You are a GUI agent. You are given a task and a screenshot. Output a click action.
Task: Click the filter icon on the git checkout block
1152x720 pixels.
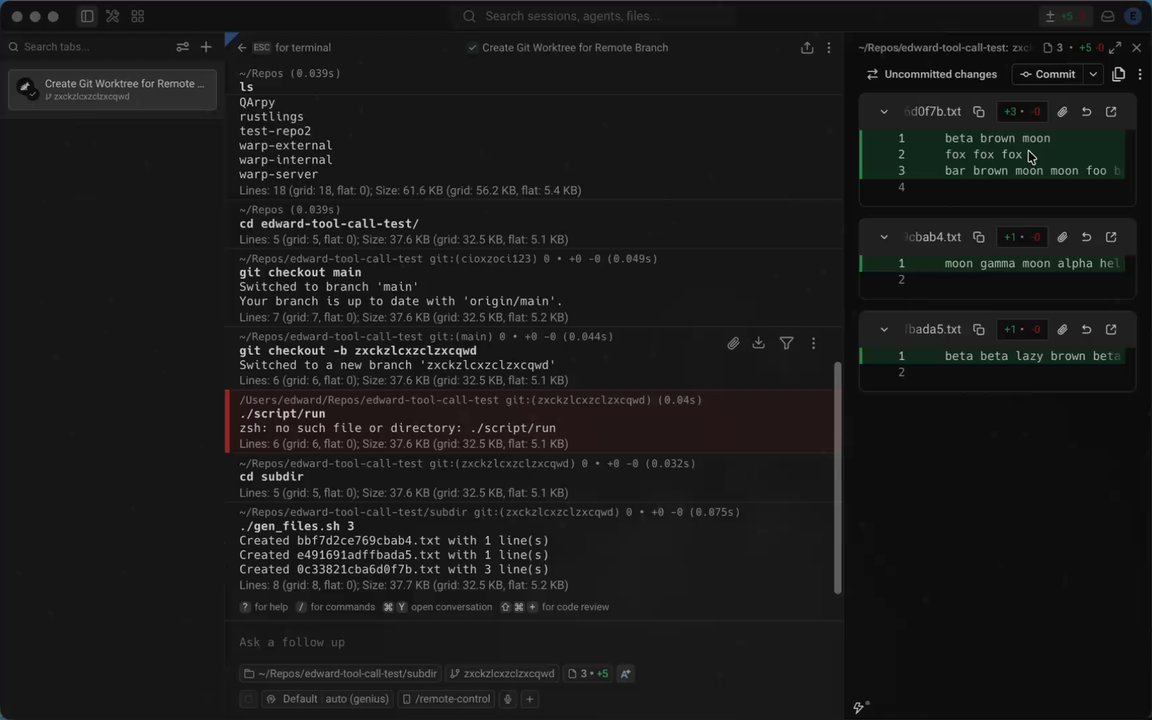pyautogui.click(x=786, y=343)
